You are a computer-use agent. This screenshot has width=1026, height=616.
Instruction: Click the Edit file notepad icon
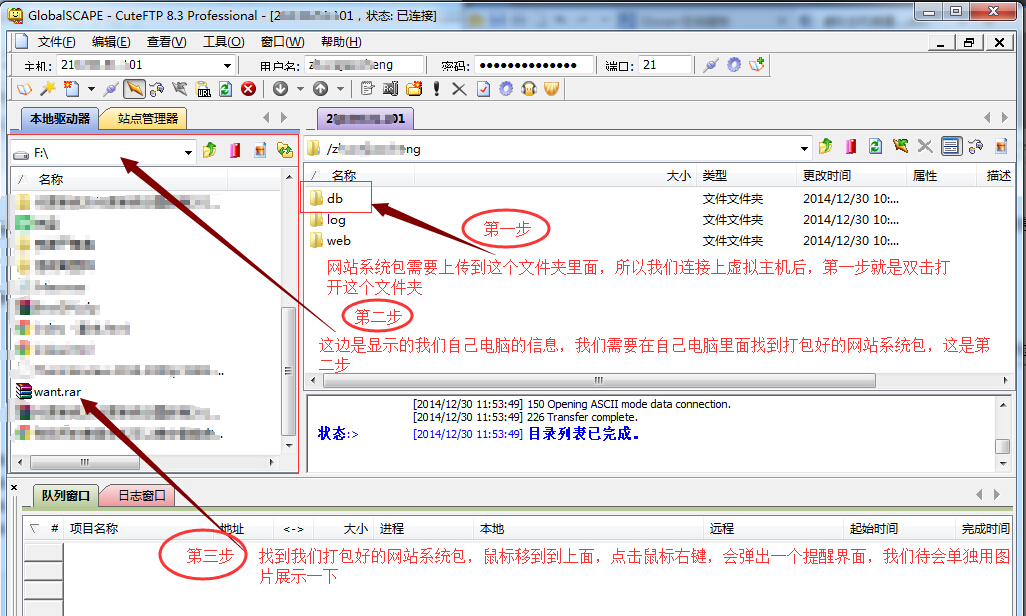[x=367, y=88]
